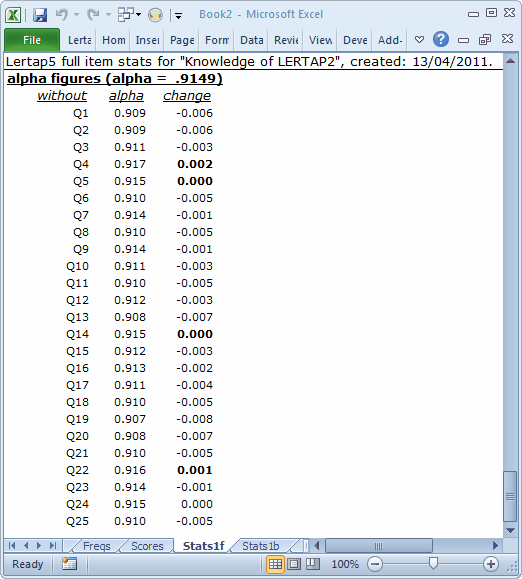Select the 'without' column header
Screen dimensions: 522x579
tap(62, 96)
